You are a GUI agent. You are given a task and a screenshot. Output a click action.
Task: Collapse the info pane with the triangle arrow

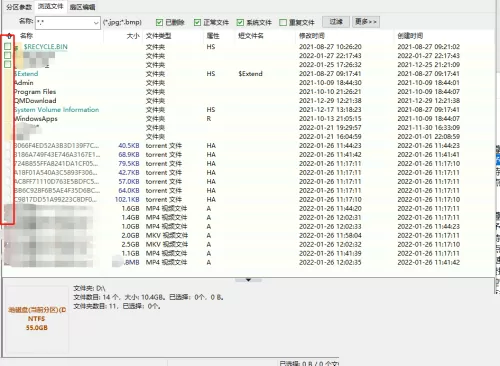248,280
